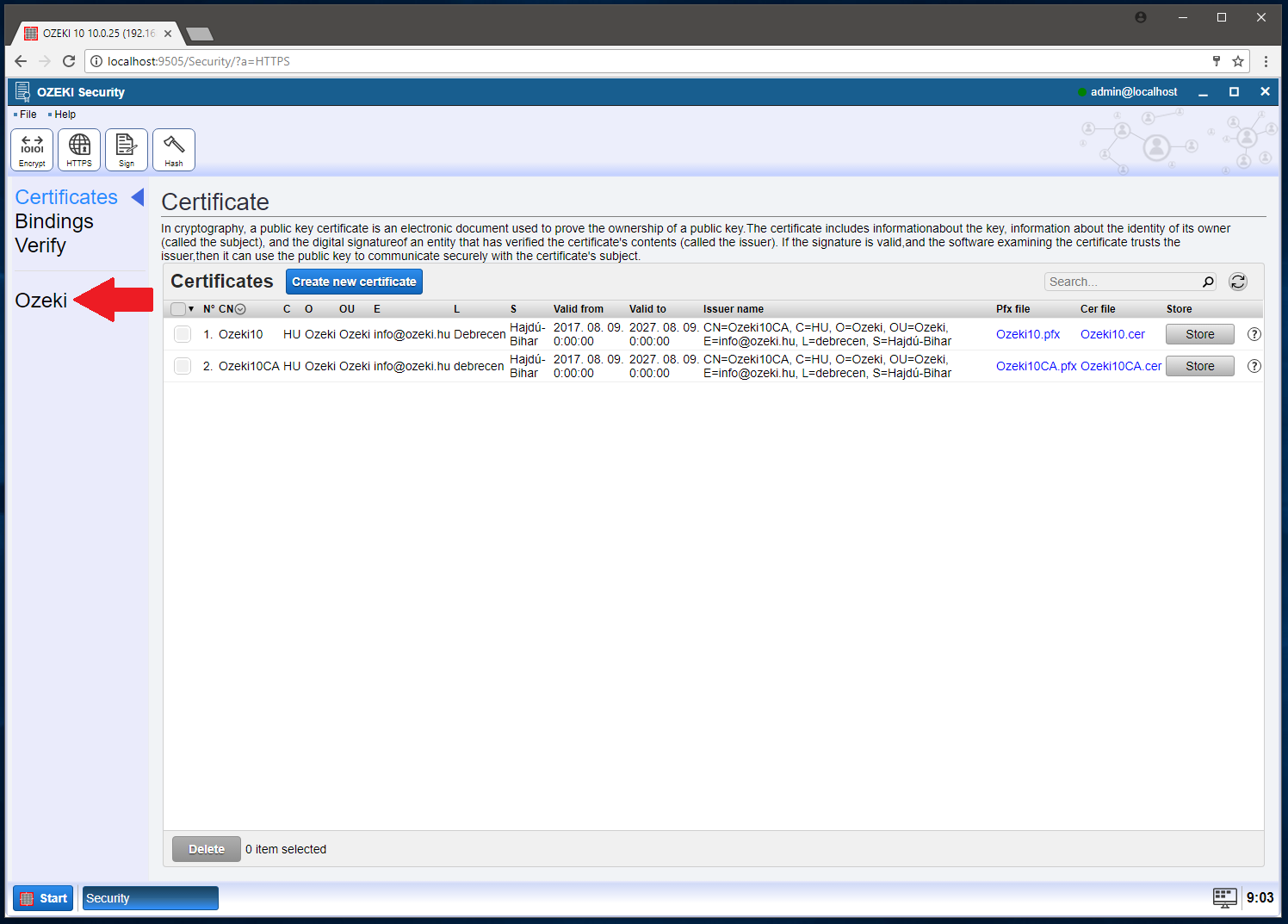Screen dimensions: 1288x924
Task: Click the desktop monitor tray icon
Action: [1225, 898]
